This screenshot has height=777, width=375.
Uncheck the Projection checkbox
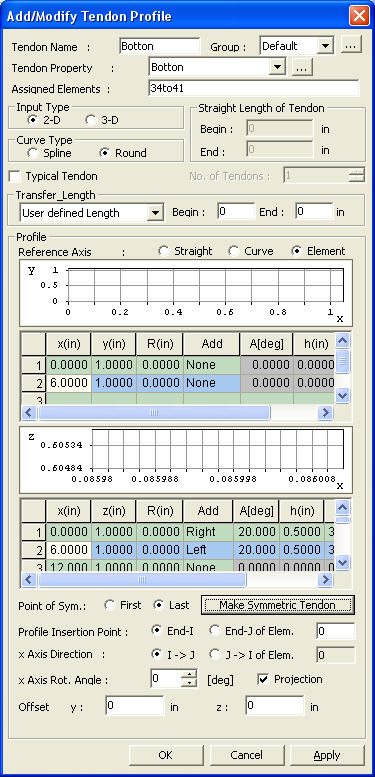(x=264, y=679)
